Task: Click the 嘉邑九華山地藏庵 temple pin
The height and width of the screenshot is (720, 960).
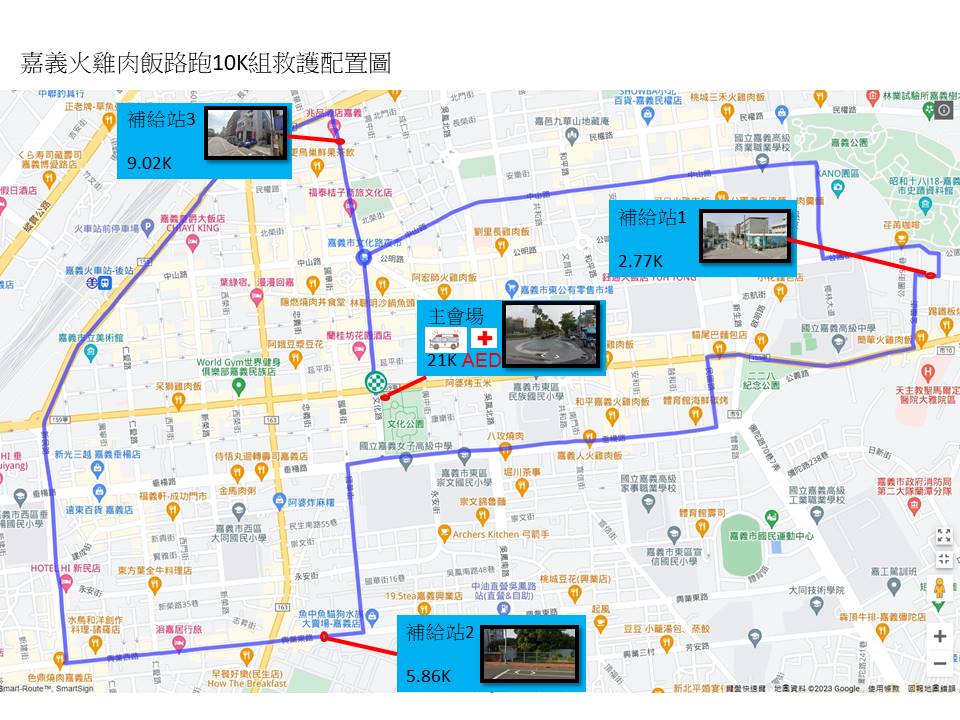Action: tap(572, 137)
